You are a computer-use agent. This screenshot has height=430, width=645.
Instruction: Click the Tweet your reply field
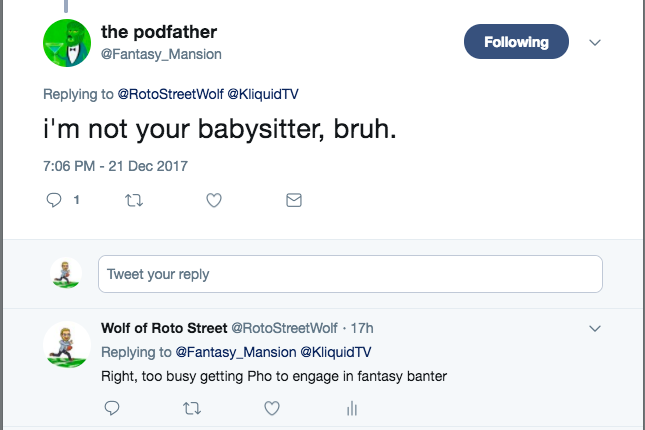tap(350, 274)
